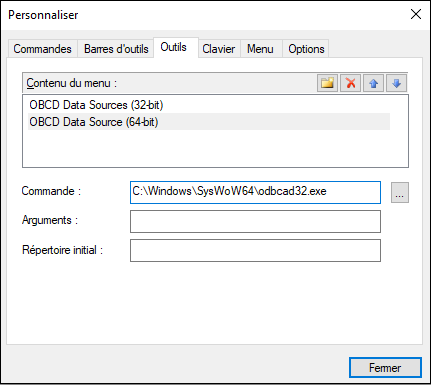Delete the selected tool with red X
The image size is (431, 385).
[x=350, y=83]
